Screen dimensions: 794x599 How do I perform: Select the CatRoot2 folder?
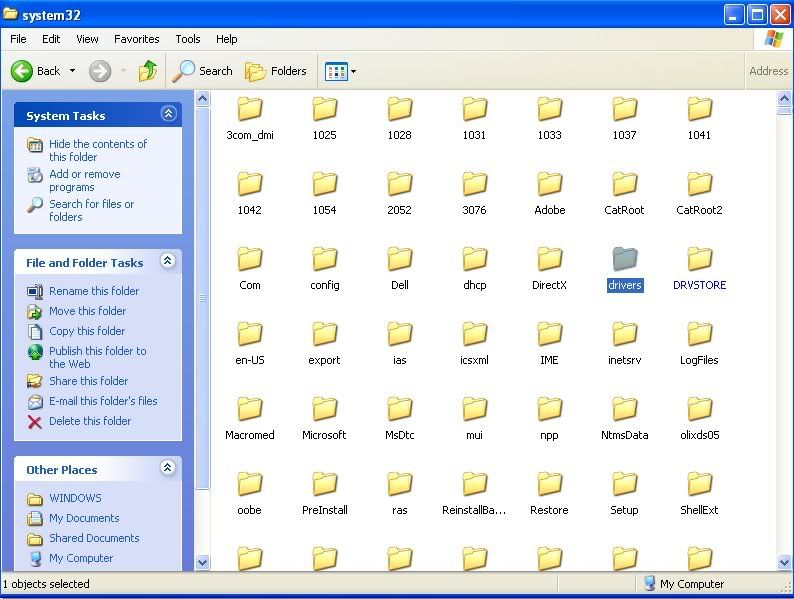click(x=700, y=184)
